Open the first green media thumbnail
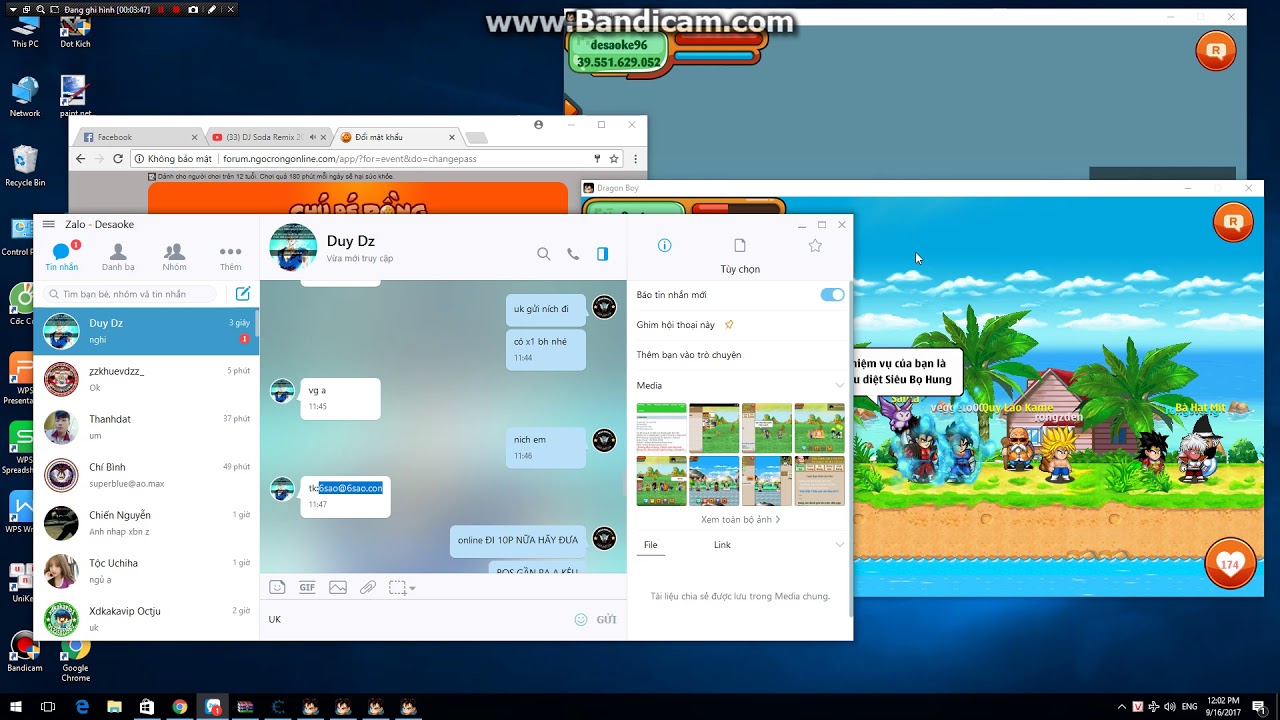This screenshot has width=1280, height=720. point(661,428)
